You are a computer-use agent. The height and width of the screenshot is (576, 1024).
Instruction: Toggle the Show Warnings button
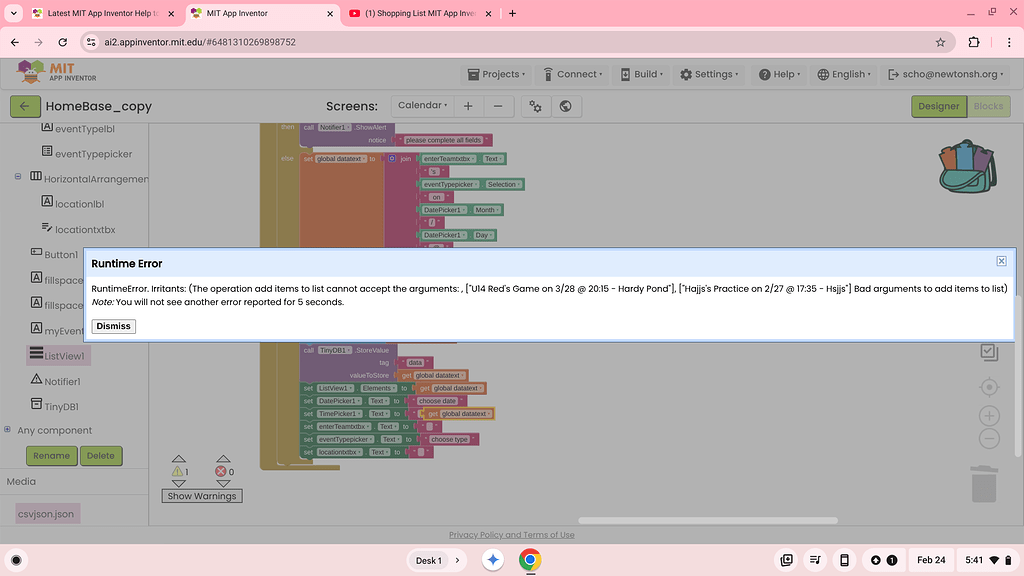[x=202, y=496]
